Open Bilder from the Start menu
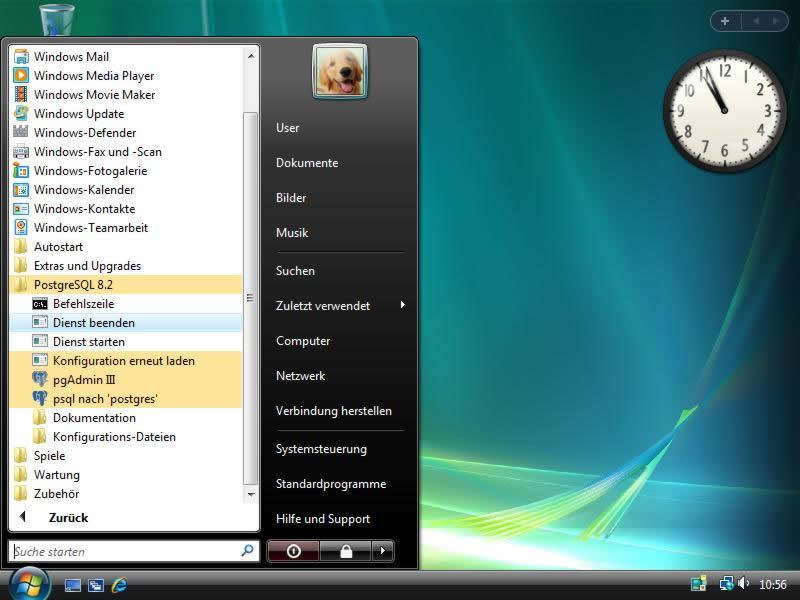This screenshot has width=800, height=600. point(291,198)
